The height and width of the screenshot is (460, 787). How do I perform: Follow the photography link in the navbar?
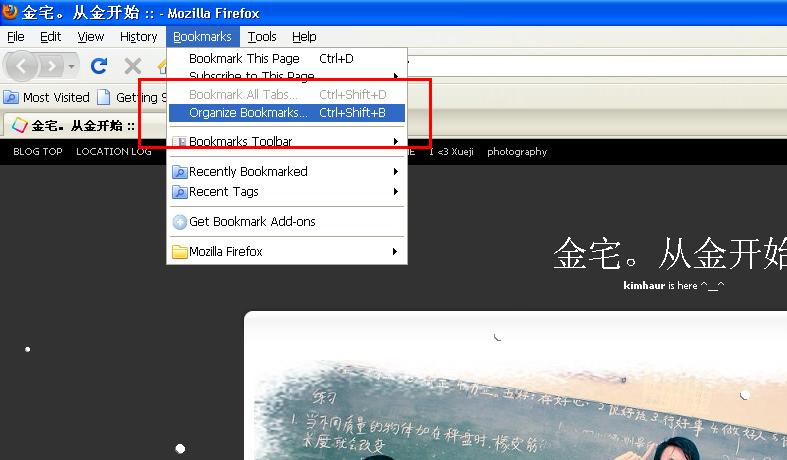point(517,152)
